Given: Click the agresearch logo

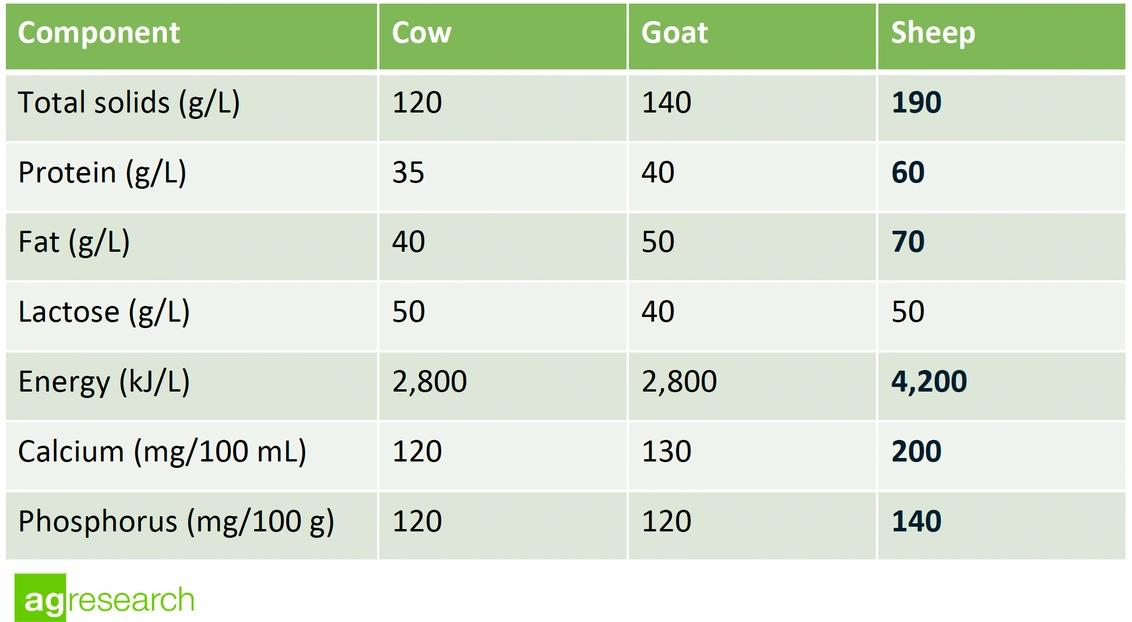Looking at the screenshot, I should 104,600.
